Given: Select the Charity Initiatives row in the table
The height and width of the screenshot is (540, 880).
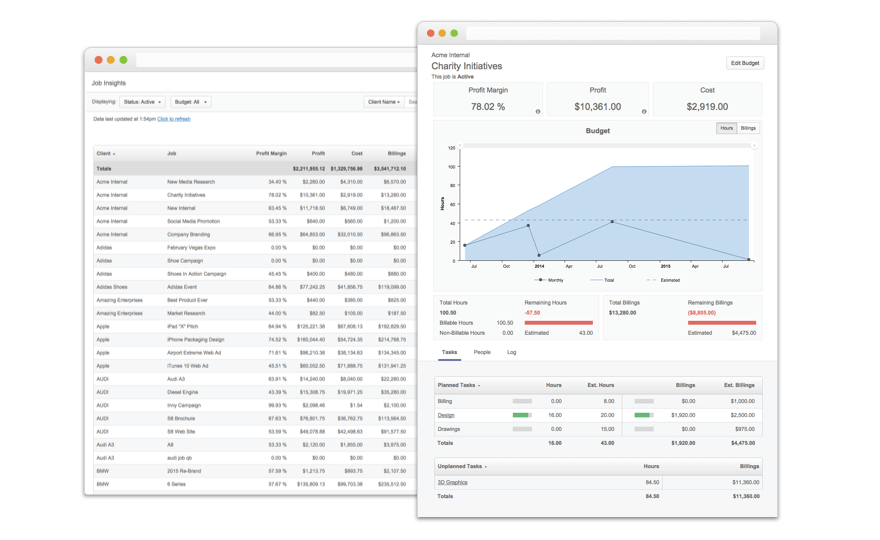Looking at the screenshot, I should point(255,195).
